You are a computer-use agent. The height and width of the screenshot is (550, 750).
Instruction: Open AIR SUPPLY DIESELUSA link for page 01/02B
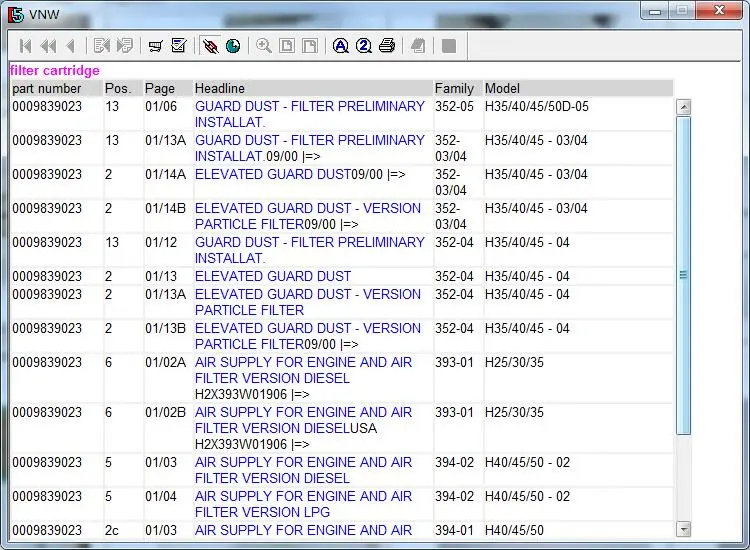pos(303,420)
